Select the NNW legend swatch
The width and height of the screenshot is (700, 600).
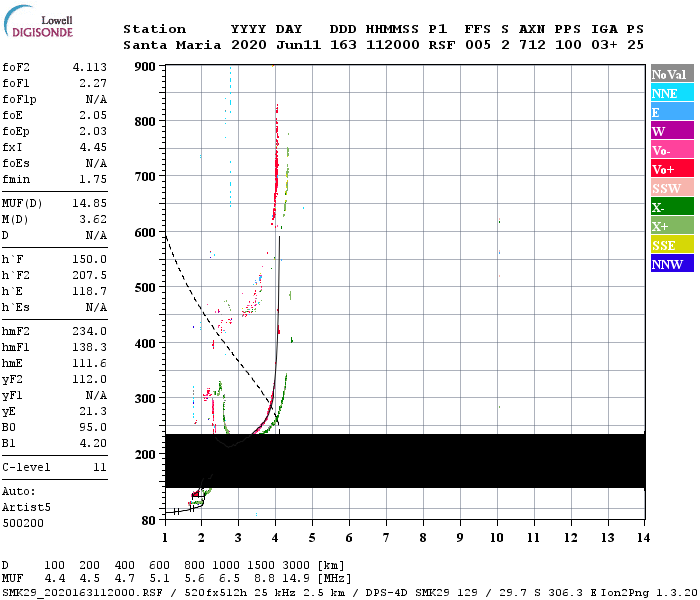[x=672, y=263]
